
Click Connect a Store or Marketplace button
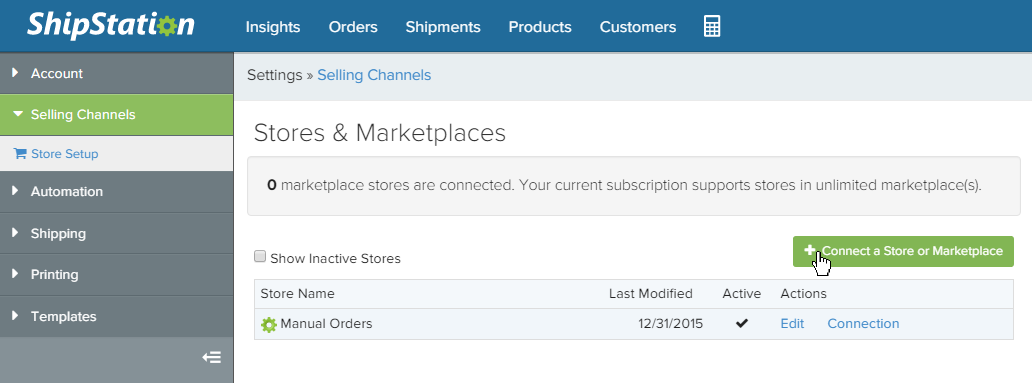tap(903, 251)
